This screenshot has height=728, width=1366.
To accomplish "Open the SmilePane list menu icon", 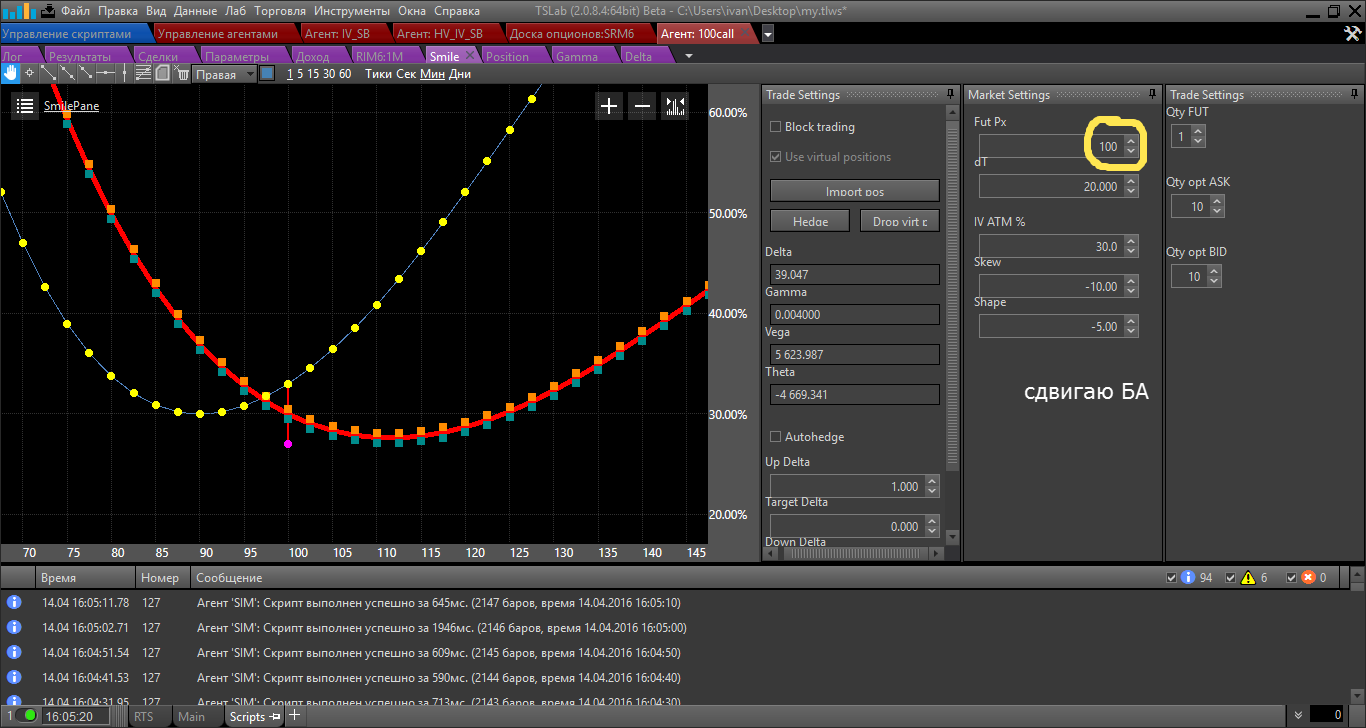I will [25, 106].
